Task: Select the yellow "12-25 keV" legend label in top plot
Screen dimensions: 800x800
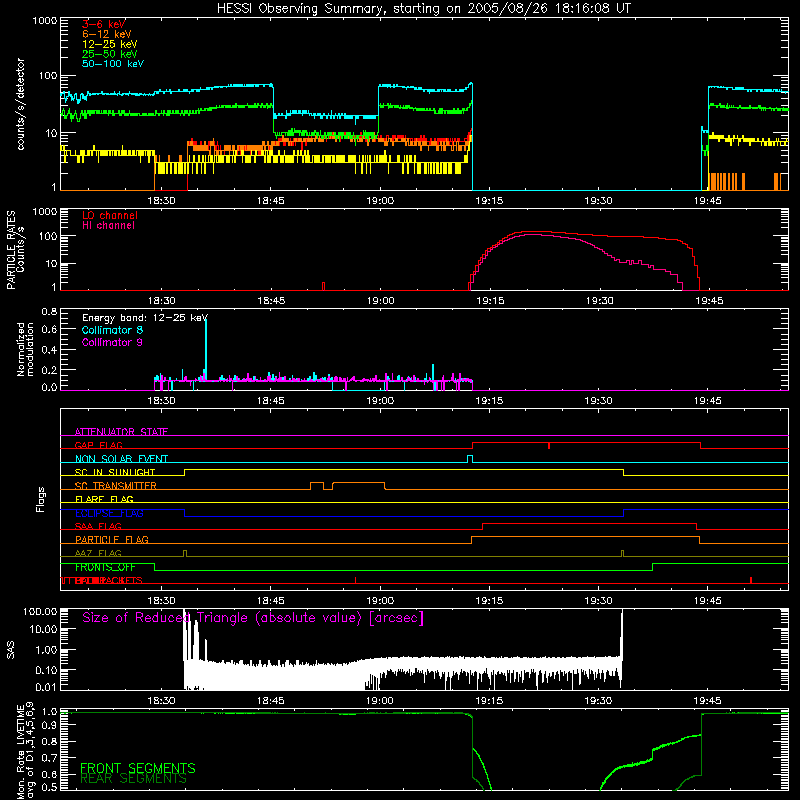Action: (x=110, y=44)
